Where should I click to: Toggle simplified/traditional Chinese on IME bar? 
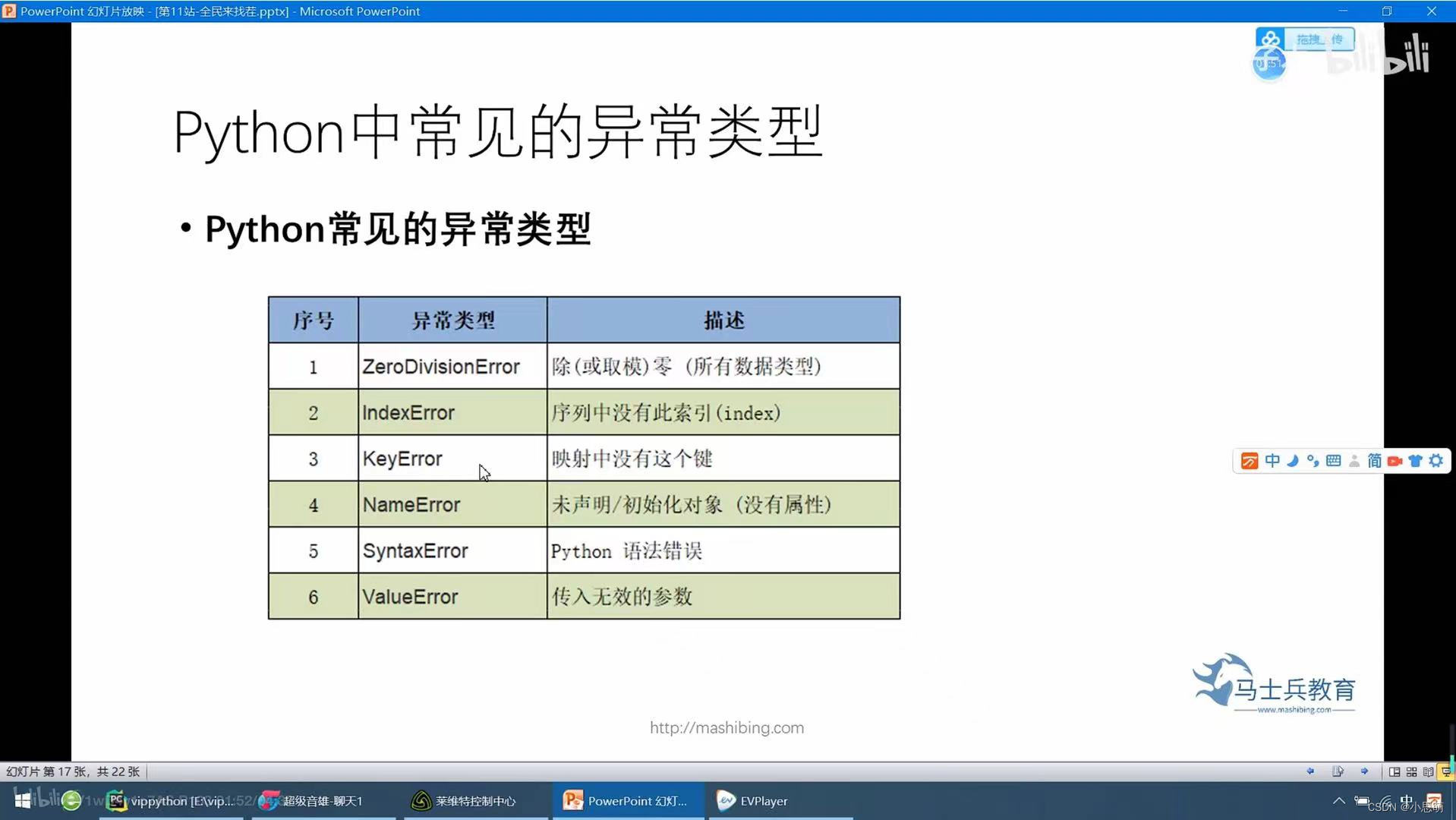(1374, 461)
